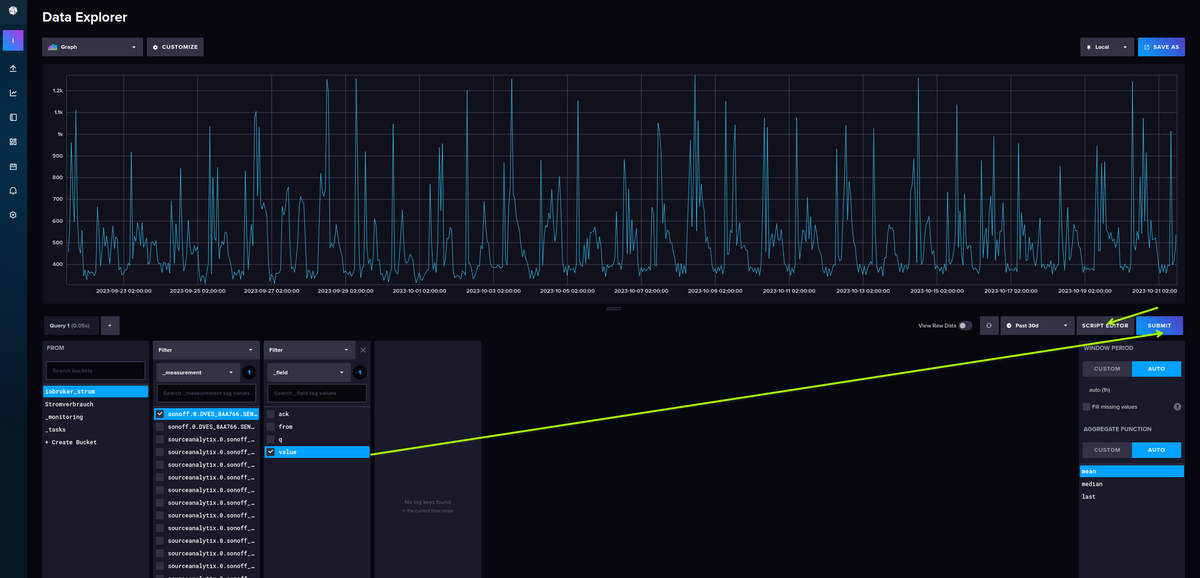Toggle the View Raw Data switch

click(965, 326)
